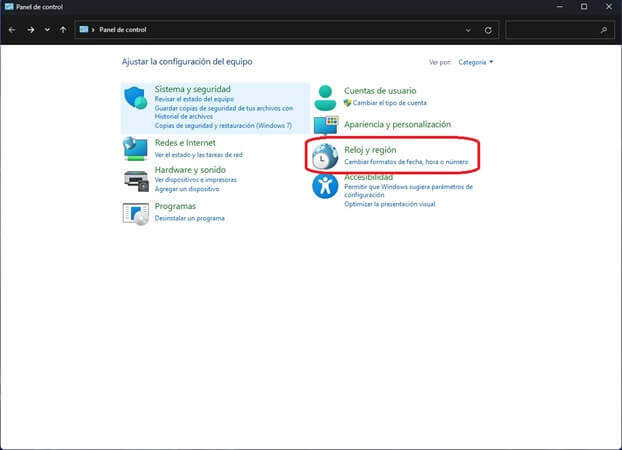
Task: Open Redes e Internet heading link
Action: tap(185, 143)
